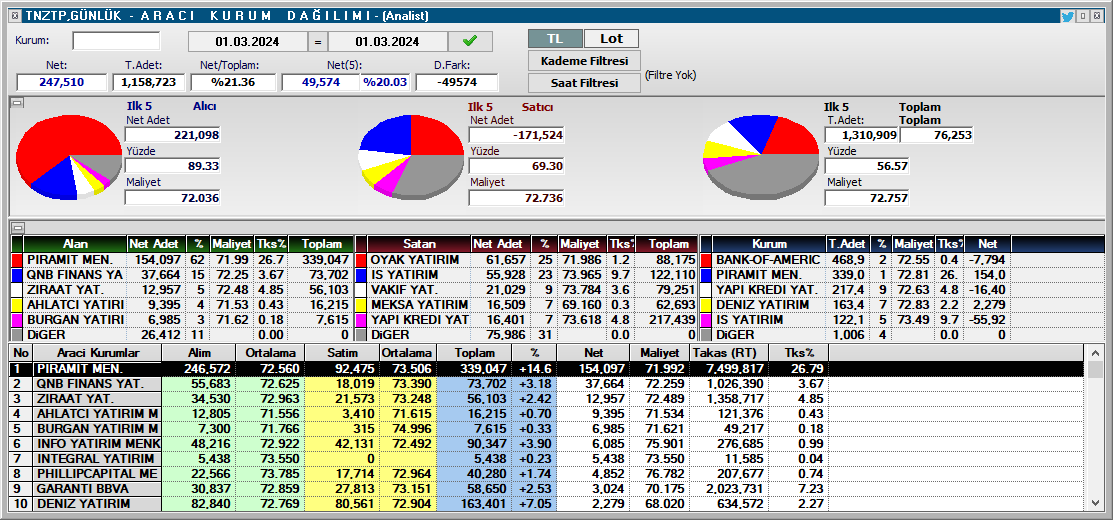Click Net(5) value 49,574
Image resolution: width=1113 pixels, height=520 pixels.
point(322,82)
